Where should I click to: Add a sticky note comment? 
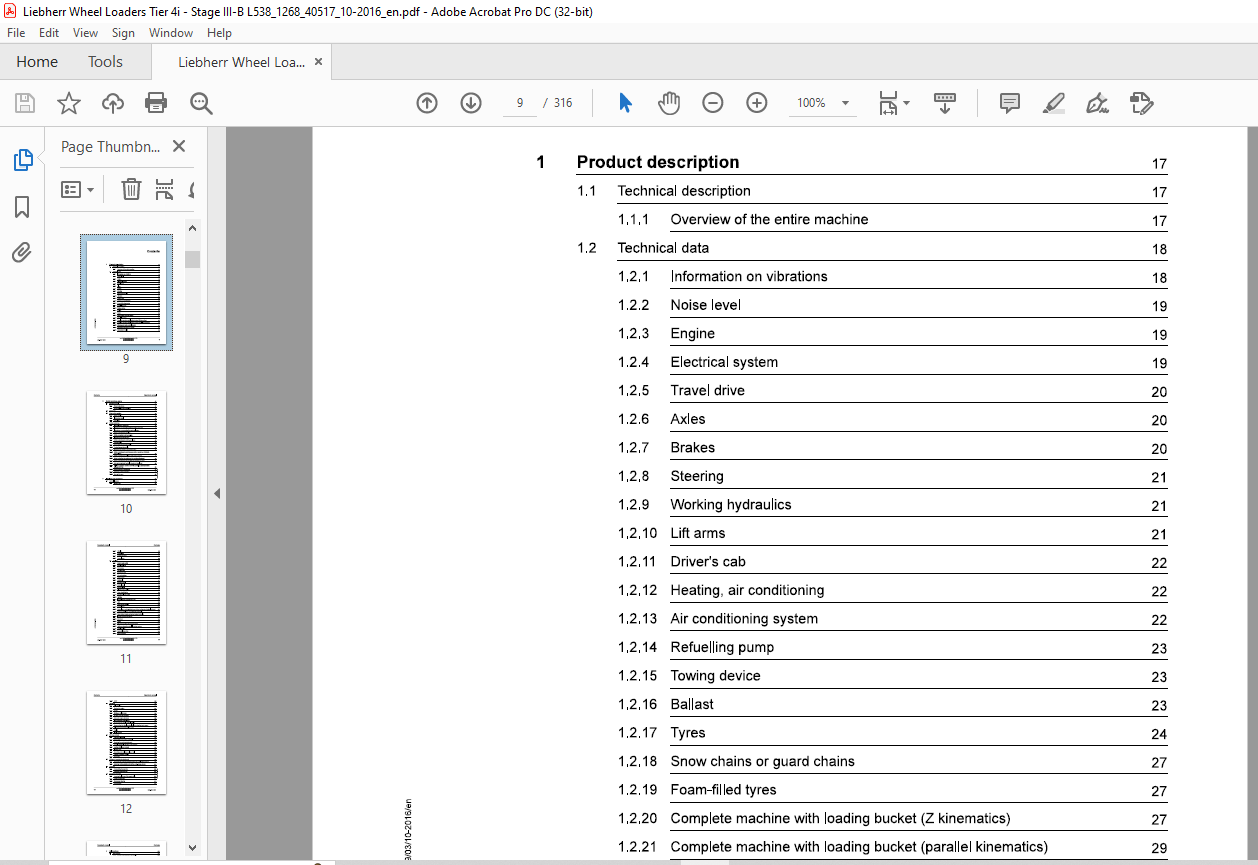pos(1010,103)
